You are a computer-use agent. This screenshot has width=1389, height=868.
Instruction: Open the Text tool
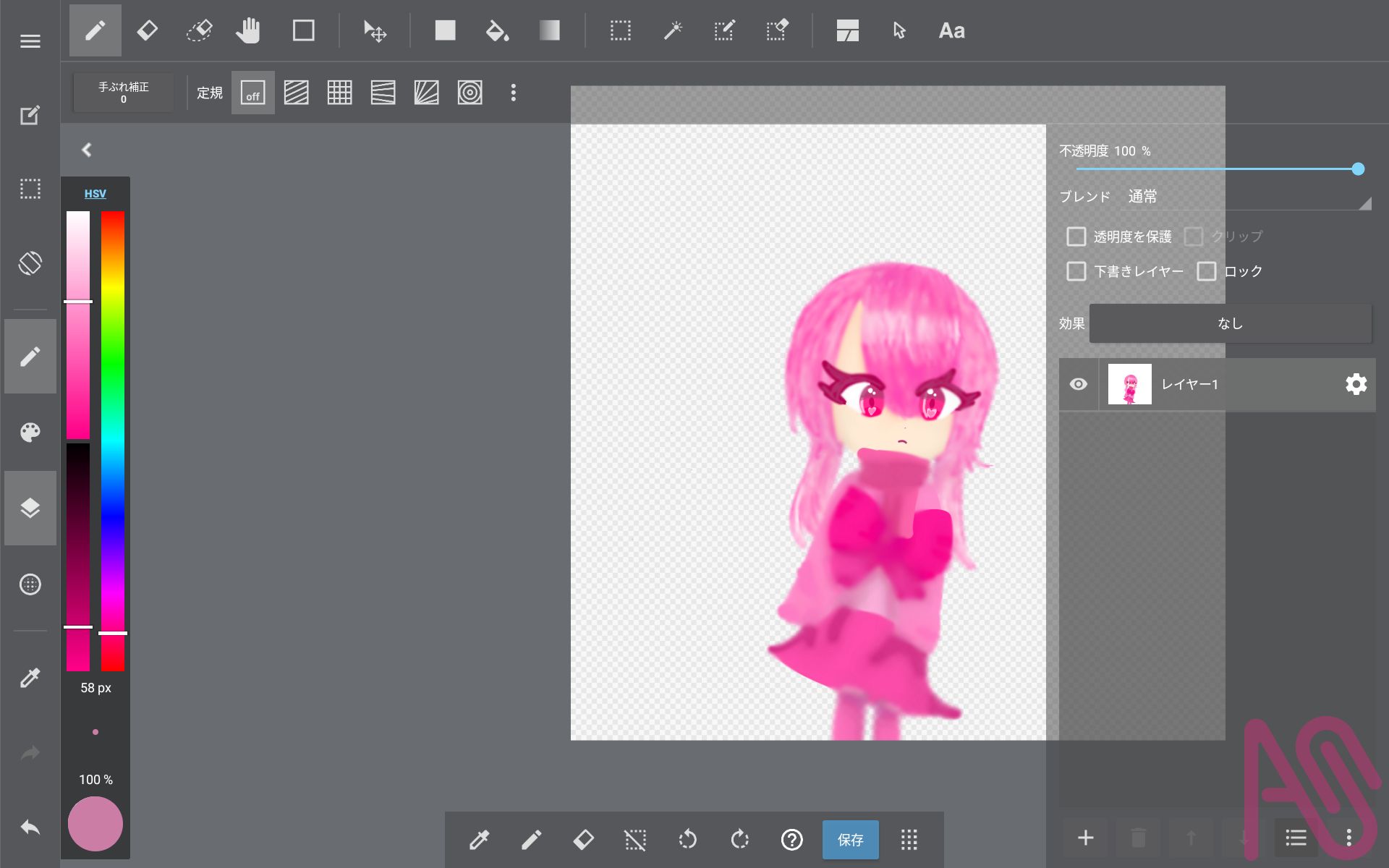(x=951, y=30)
